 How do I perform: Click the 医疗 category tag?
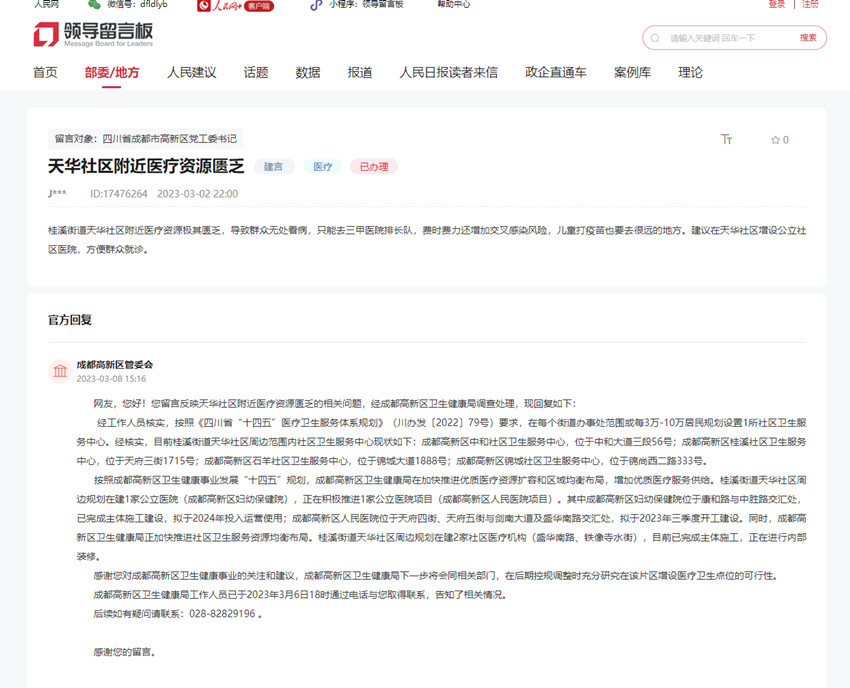(322, 167)
